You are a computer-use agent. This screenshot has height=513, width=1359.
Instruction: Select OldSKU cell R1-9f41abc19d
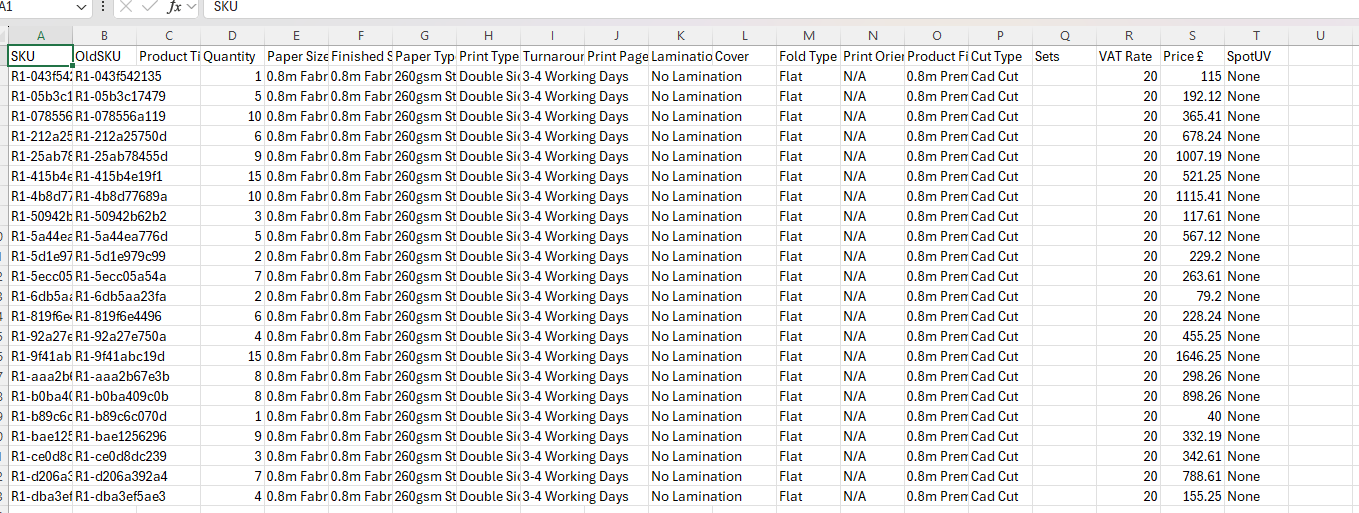(x=104, y=356)
